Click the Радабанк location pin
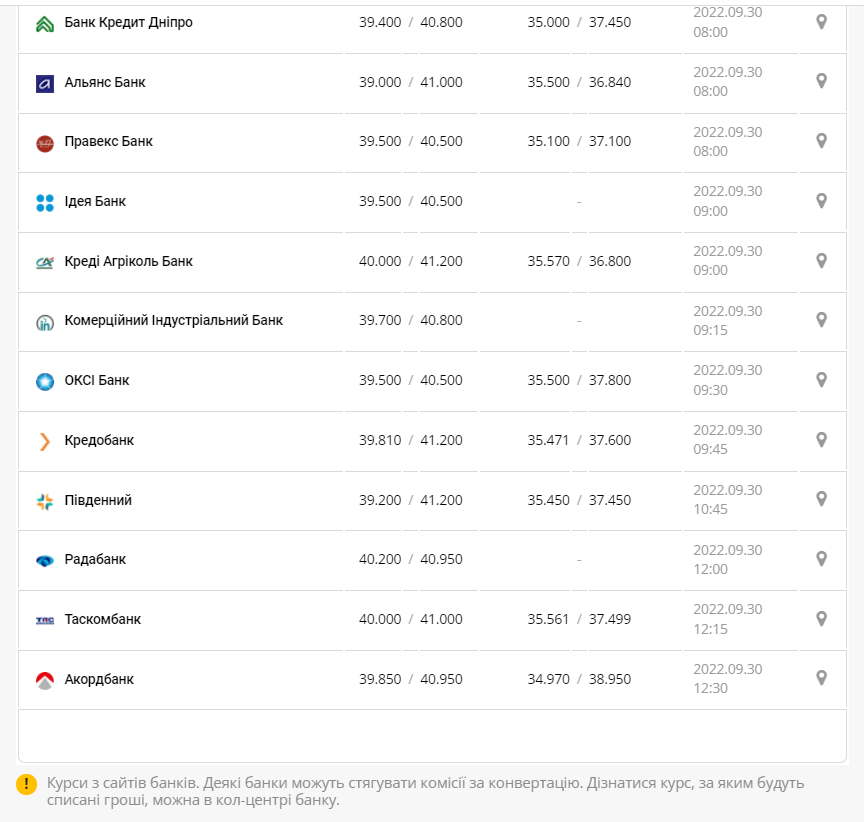 [x=821, y=558]
